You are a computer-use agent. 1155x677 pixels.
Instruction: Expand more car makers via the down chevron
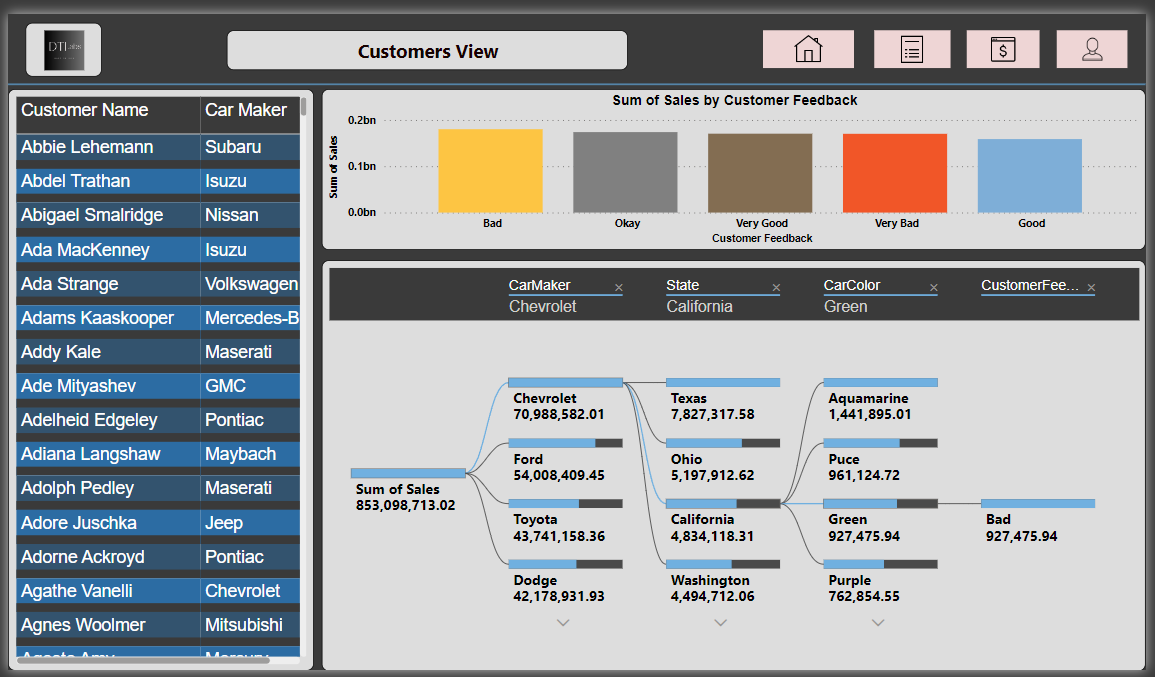pos(563,622)
